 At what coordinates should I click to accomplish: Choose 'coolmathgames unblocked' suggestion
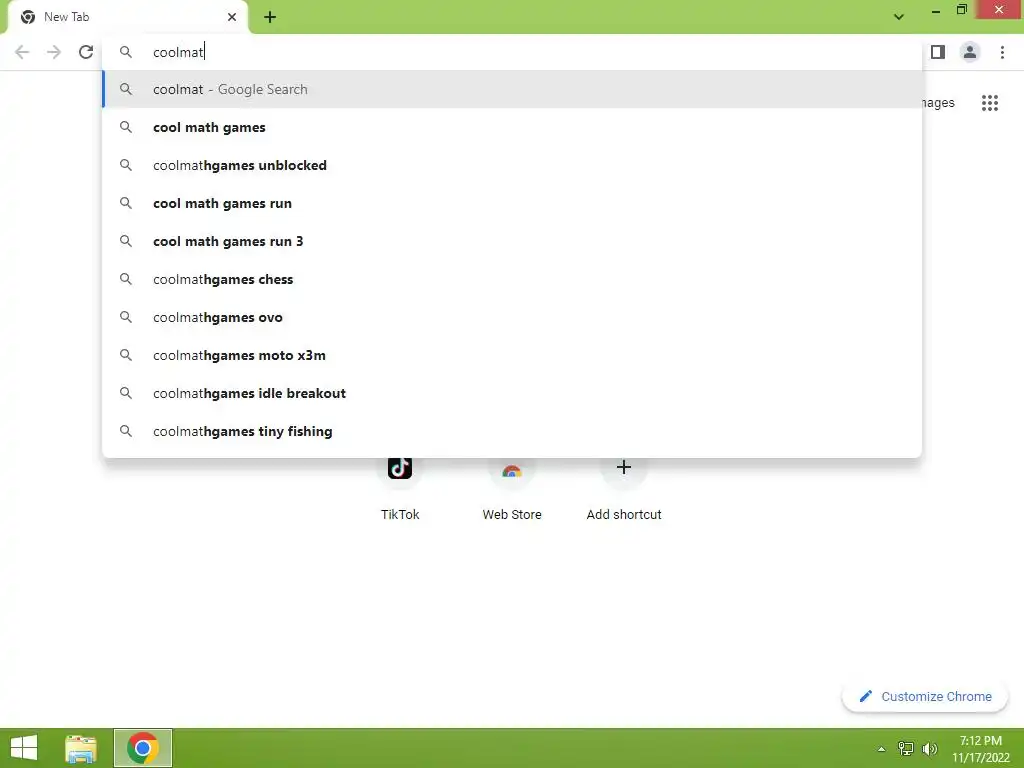512,165
